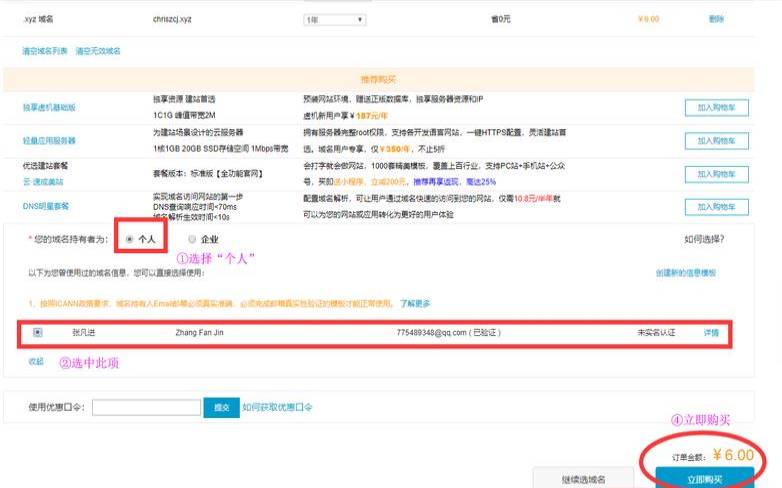
Task: Click the 套餐版本: 标准版【全功能官网】 text
Action: [x=208, y=174]
